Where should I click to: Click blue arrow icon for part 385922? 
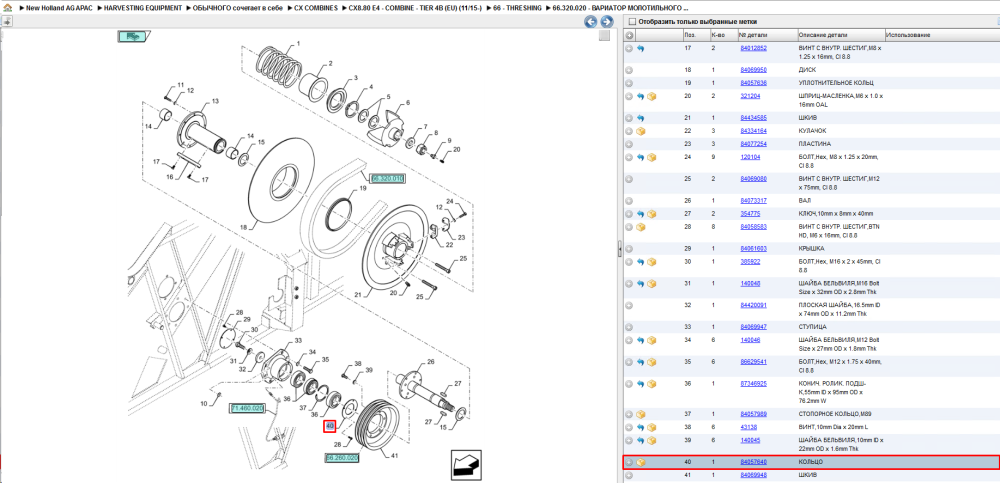pyautogui.click(x=640, y=262)
